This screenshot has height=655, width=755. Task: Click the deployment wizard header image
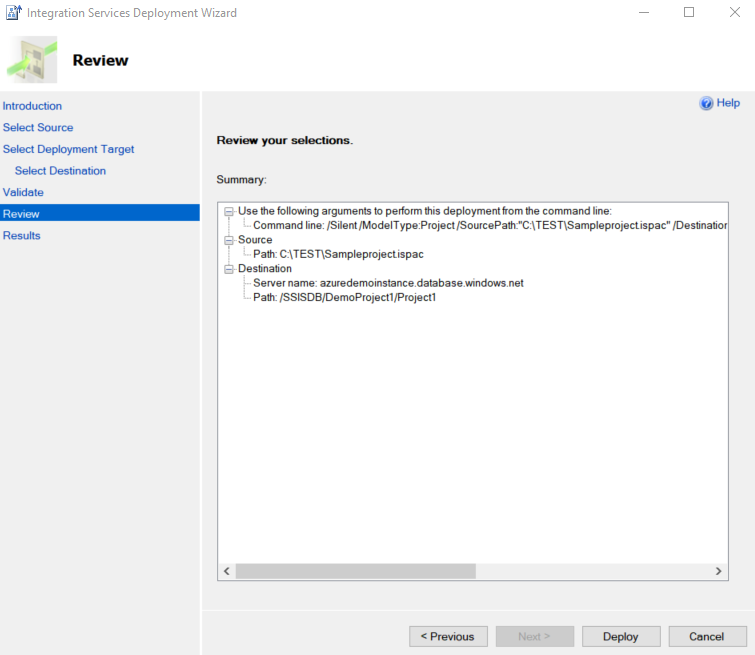click(x=33, y=60)
